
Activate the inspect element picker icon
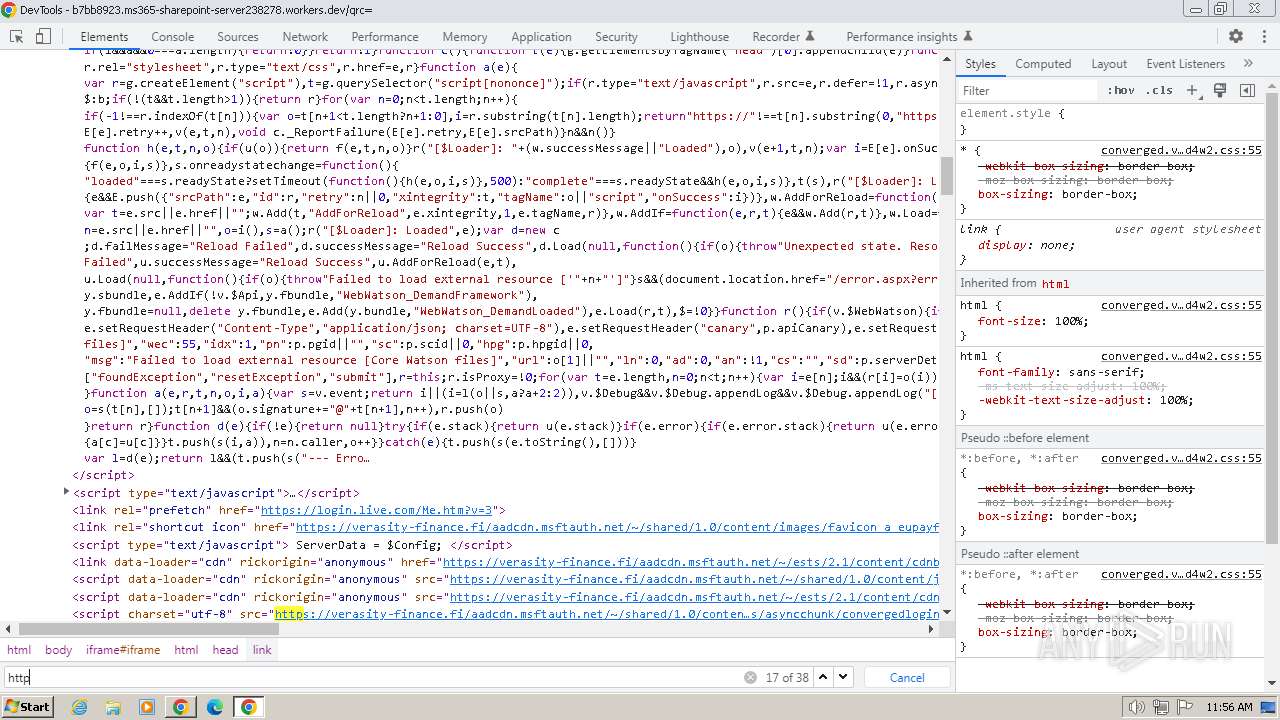[x=17, y=36]
